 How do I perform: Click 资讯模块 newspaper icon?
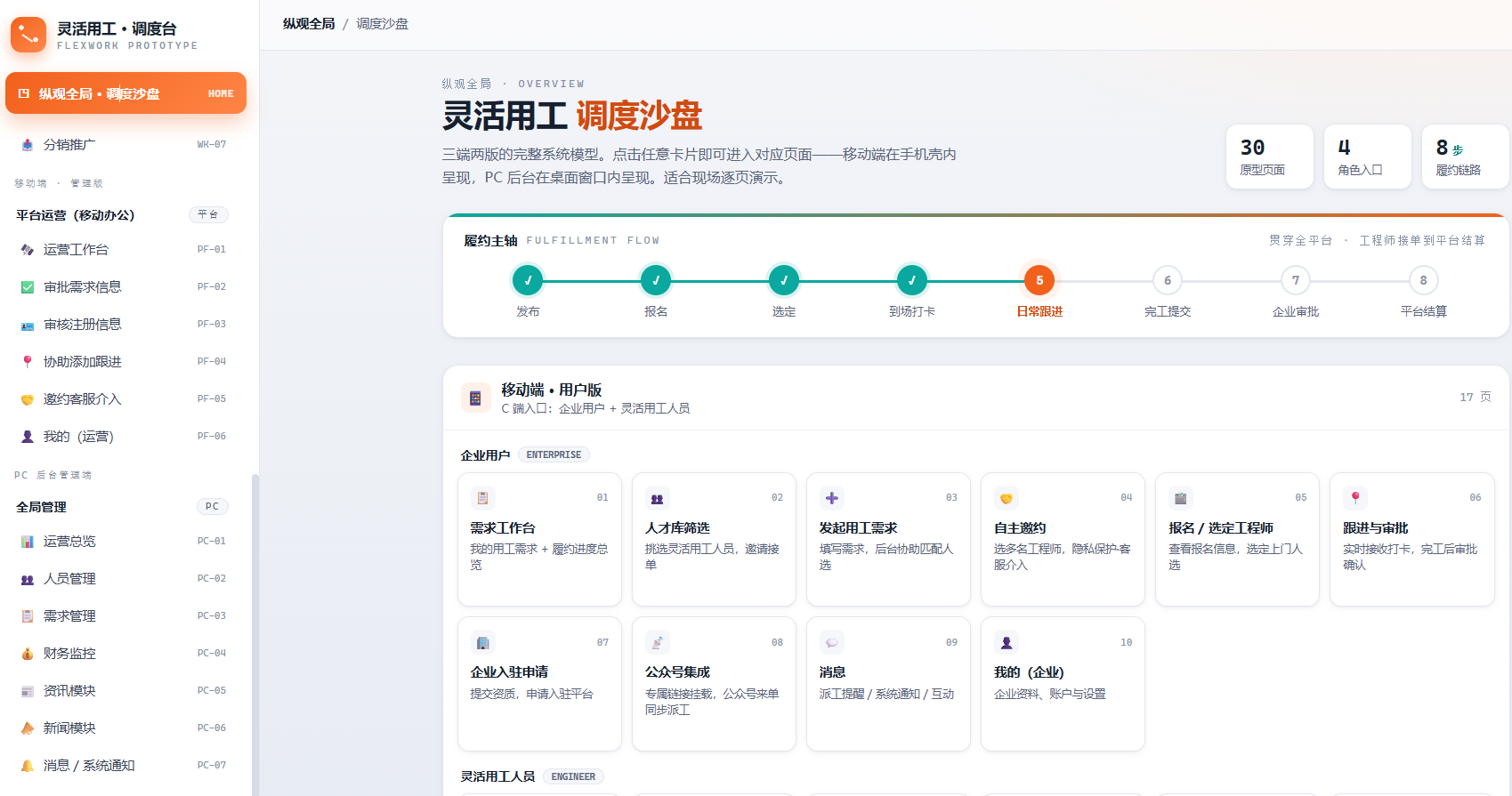point(28,691)
